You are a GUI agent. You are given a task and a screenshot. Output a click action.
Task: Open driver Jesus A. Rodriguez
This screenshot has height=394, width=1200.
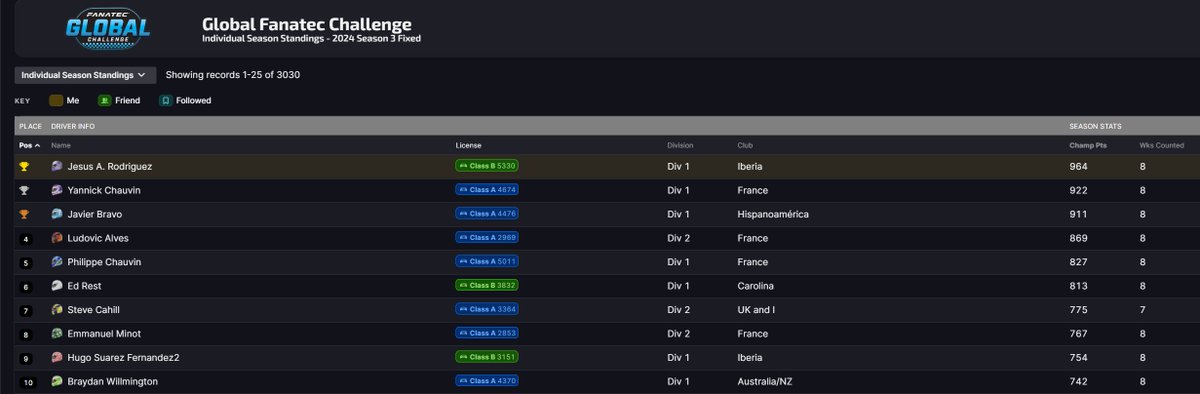click(x=110, y=166)
